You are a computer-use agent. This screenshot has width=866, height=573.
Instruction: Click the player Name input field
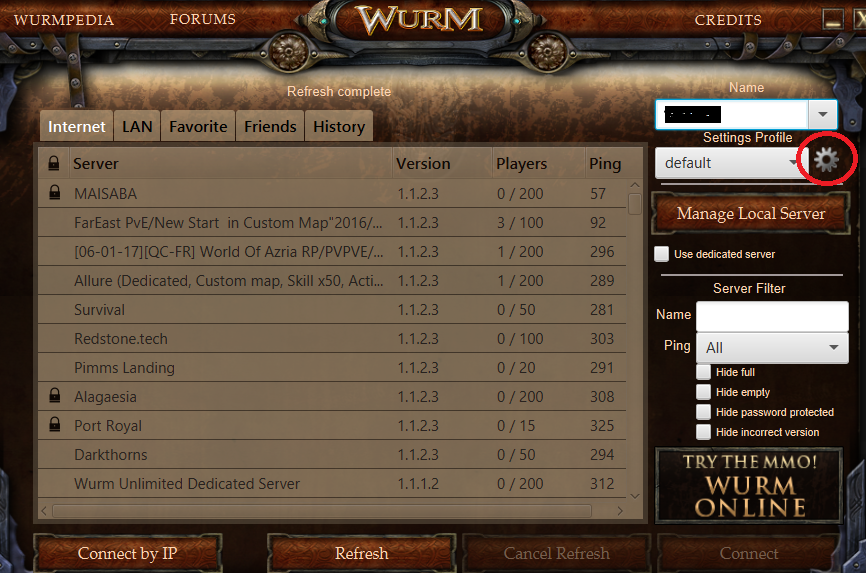(732, 114)
